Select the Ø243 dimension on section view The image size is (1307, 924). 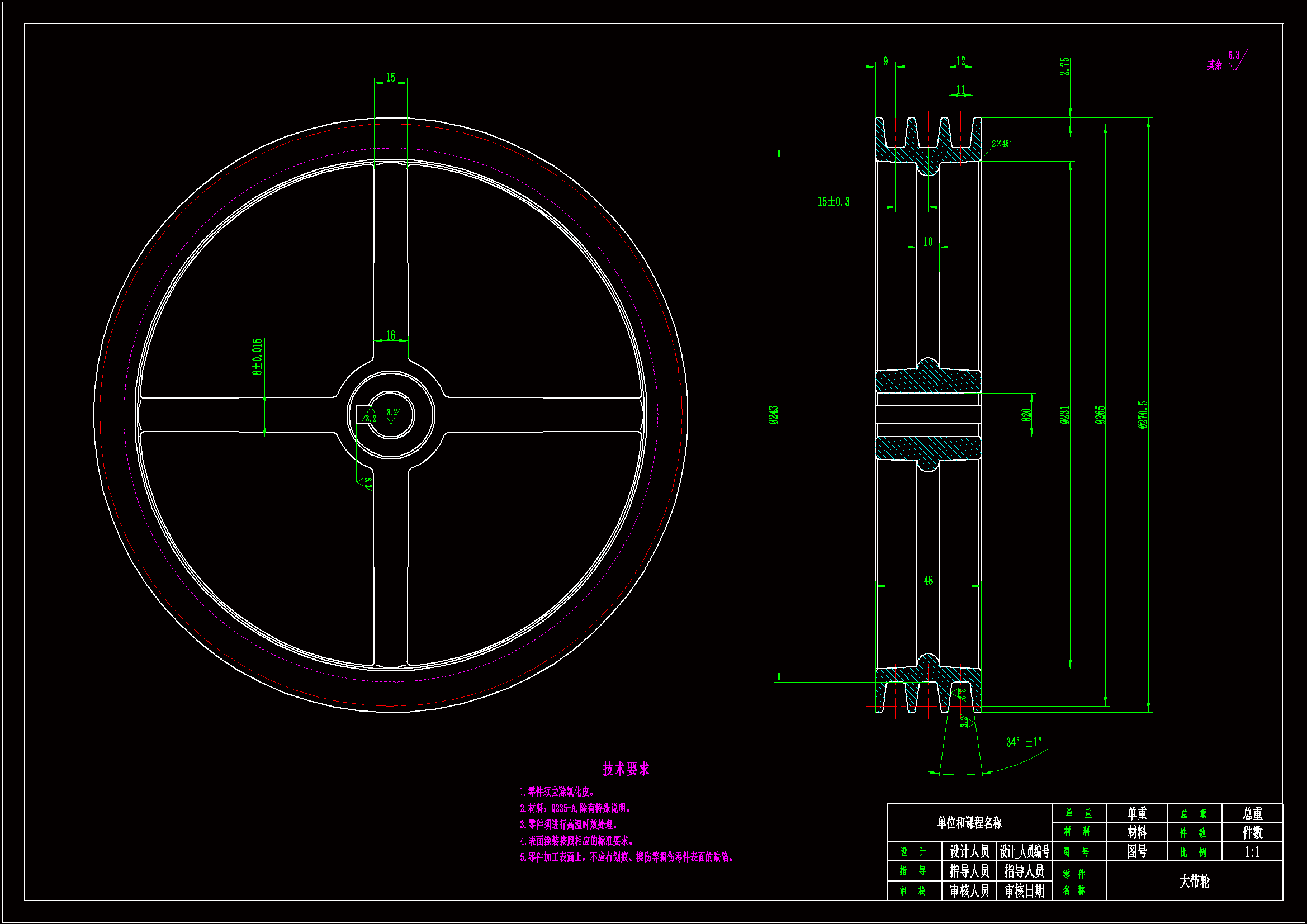point(773,414)
